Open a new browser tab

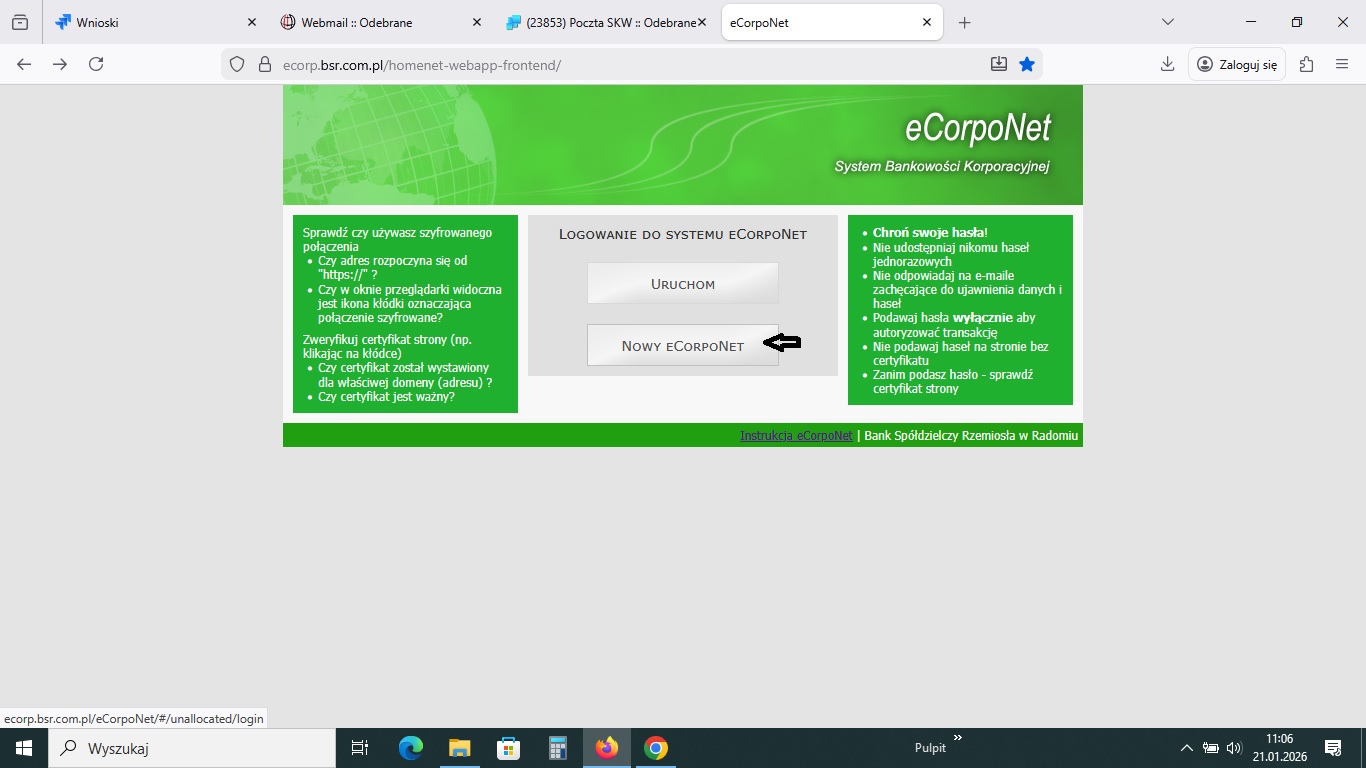point(964,22)
